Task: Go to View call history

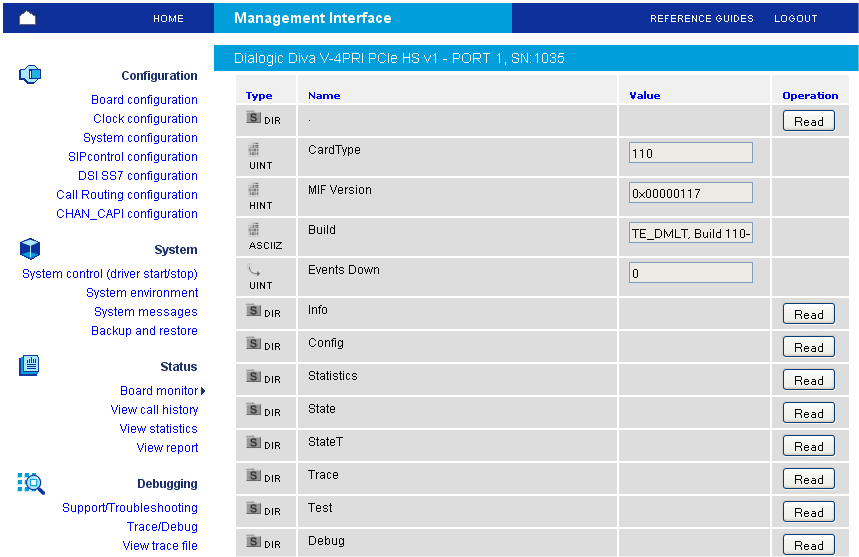Action: [x=154, y=410]
